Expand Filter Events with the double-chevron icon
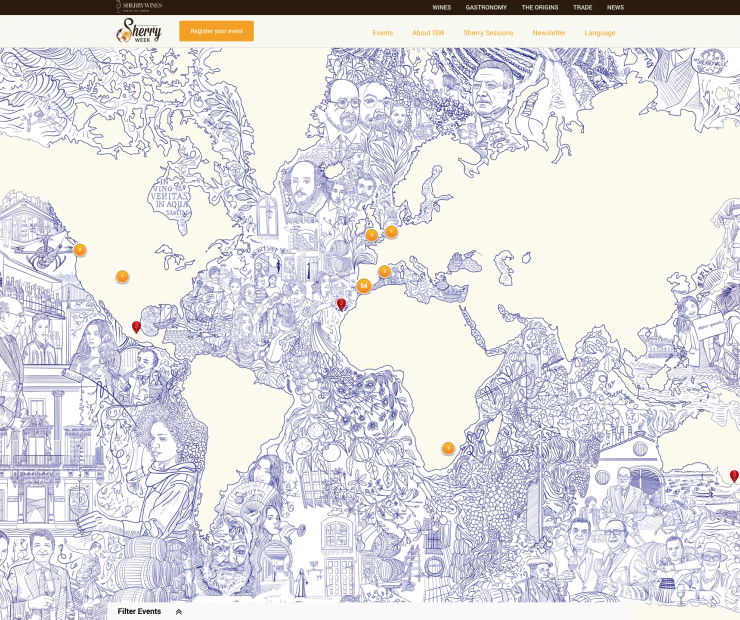 [178, 612]
